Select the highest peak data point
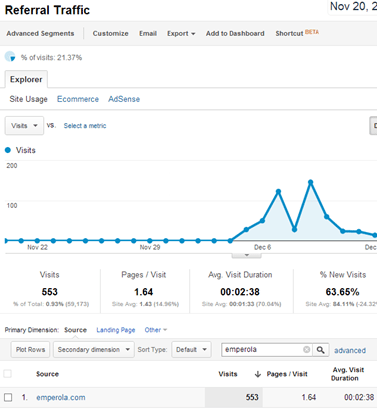This screenshot has width=377, height=412. [x=311, y=182]
